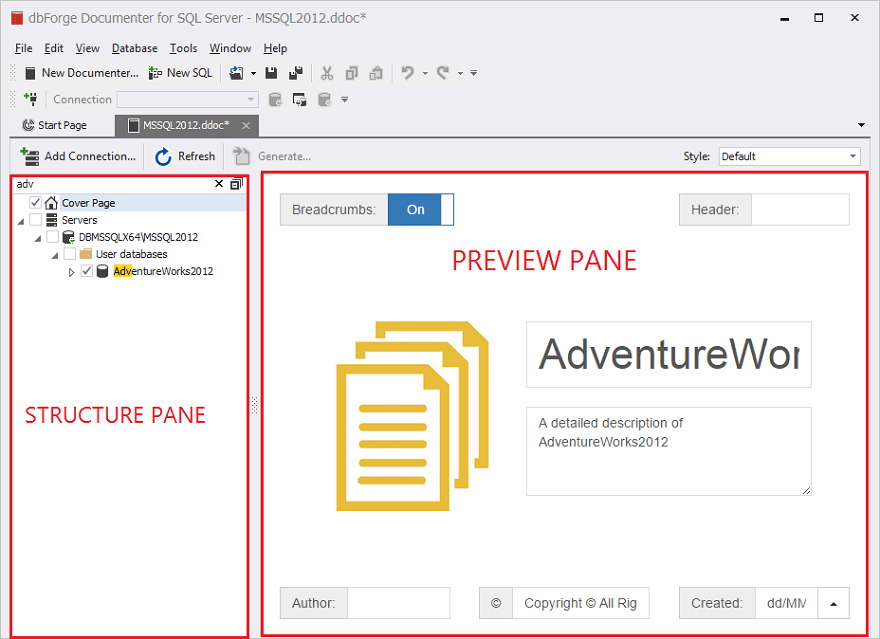The width and height of the screenshot is (880, 639).
Task: Click the Cut scissors icon
Action: click(x=327, y=73)
